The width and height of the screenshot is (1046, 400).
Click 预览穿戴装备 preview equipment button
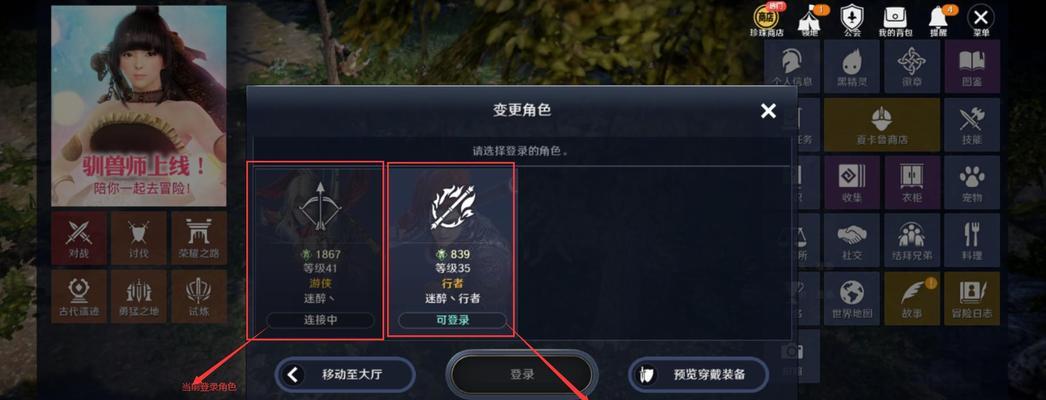698,374
